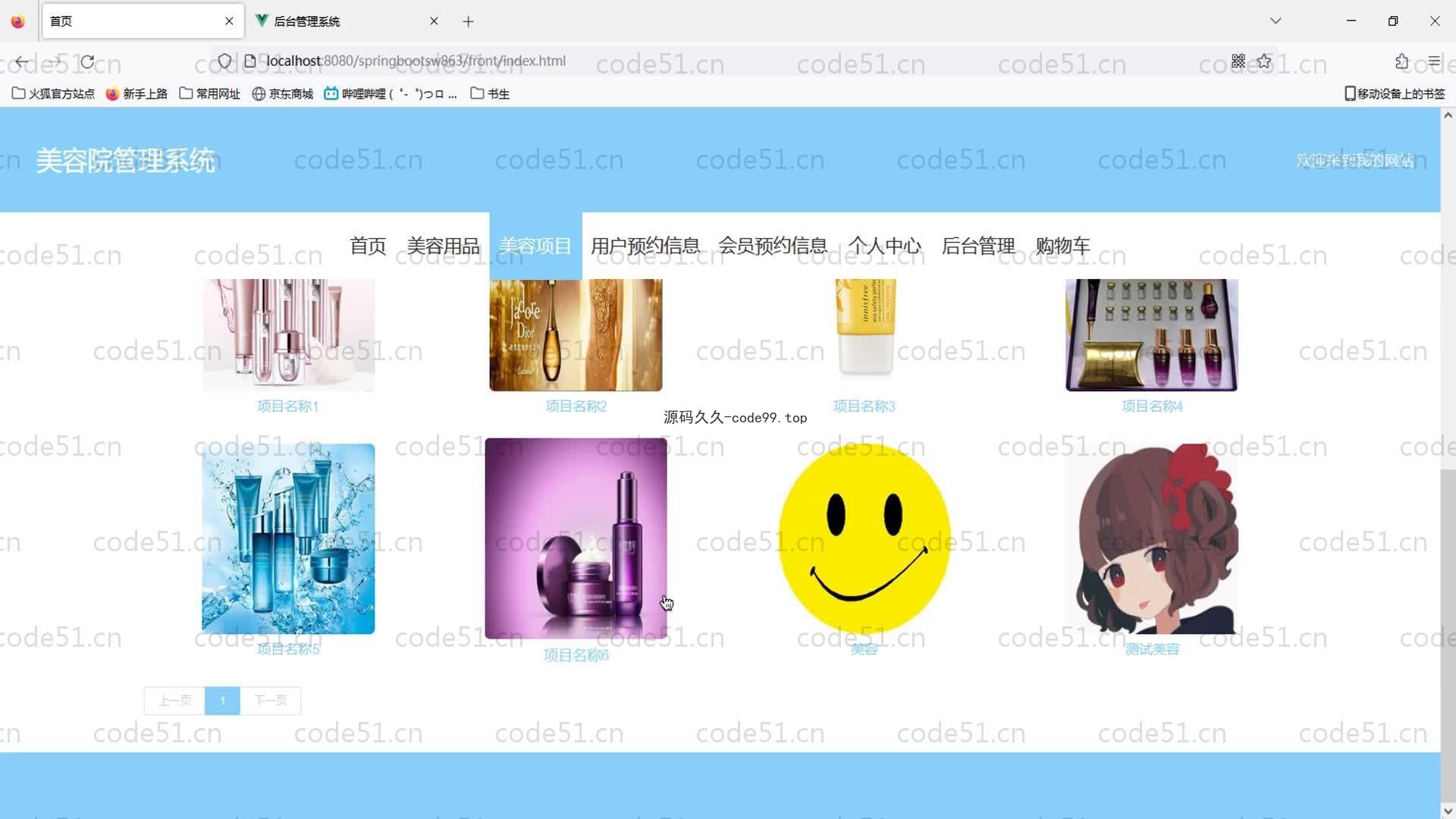Open the Extensions puzzle icon
This screenshot has height=819, width=1456.
click(x=1401, y=61)
